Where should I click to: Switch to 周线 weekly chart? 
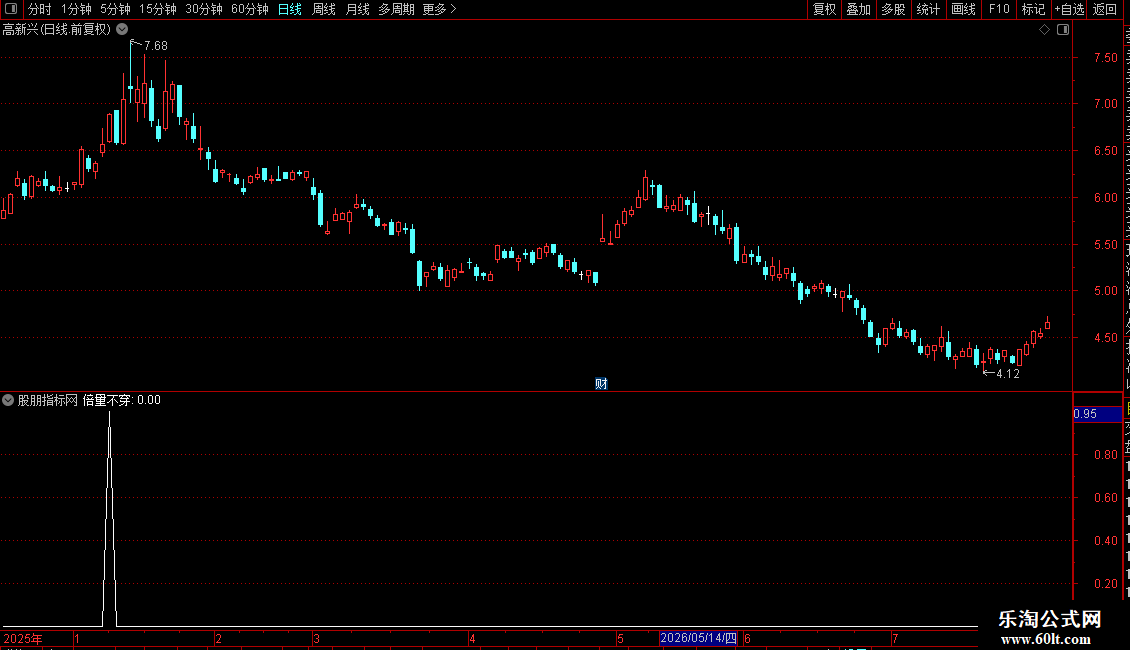[324, 9]
